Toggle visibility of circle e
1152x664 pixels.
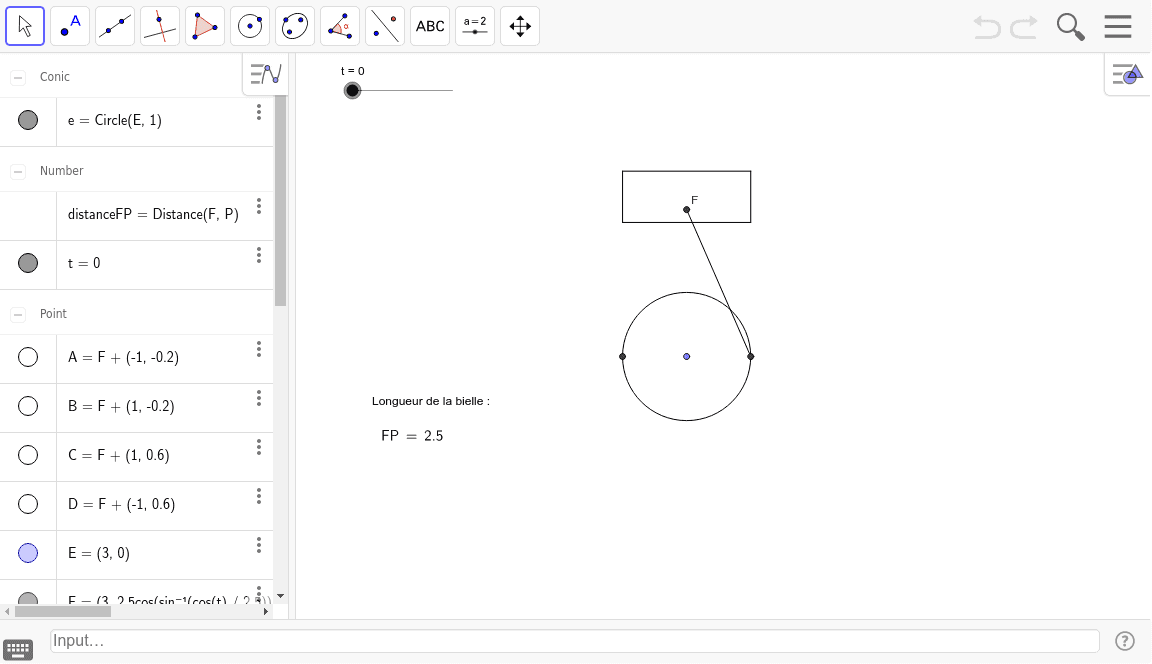pyautogui.click(x=28, y=120)
